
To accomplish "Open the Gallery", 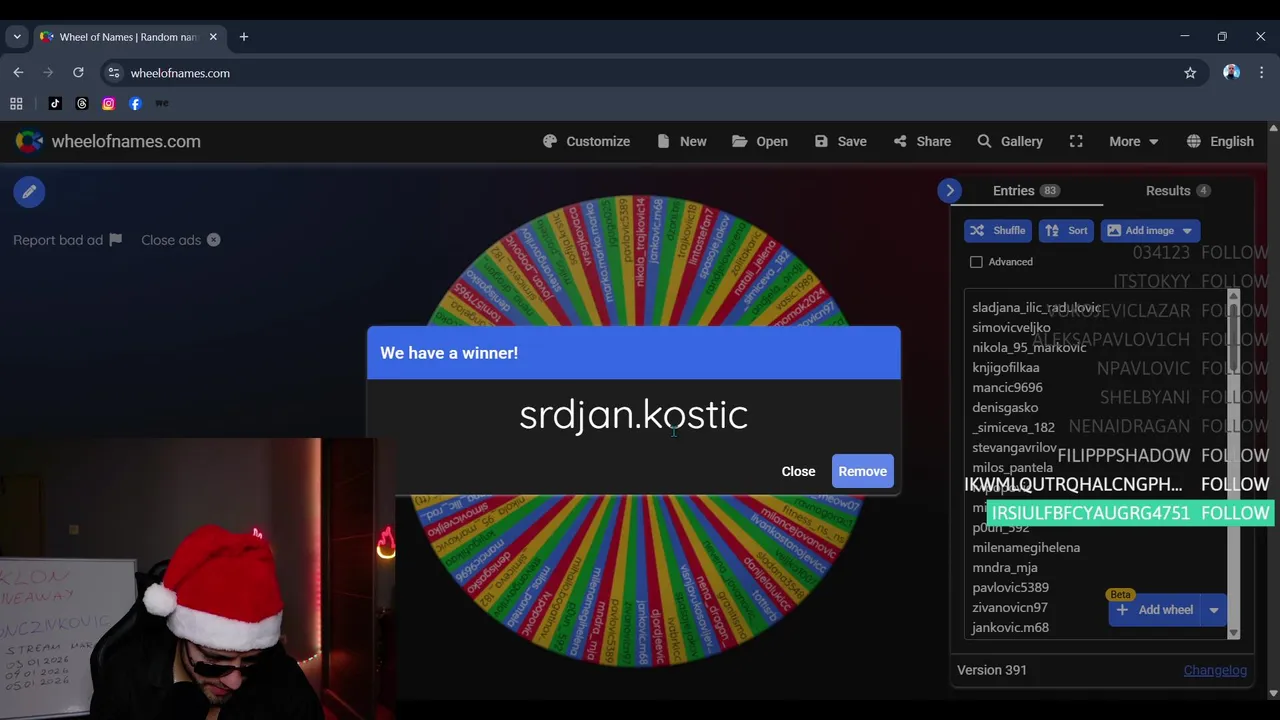I will point(1010,141).
